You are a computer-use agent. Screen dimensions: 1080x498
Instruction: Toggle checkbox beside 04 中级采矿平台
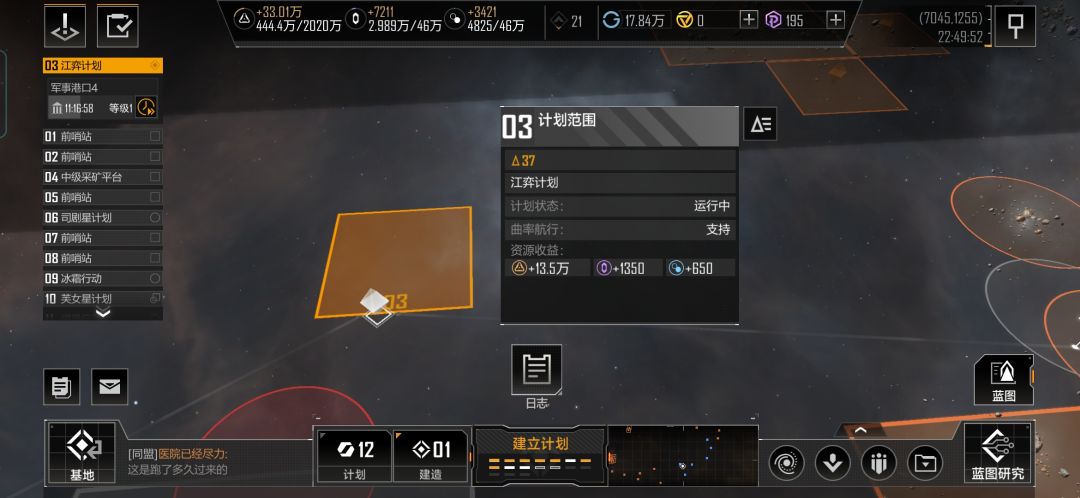[x=155, y=177]
